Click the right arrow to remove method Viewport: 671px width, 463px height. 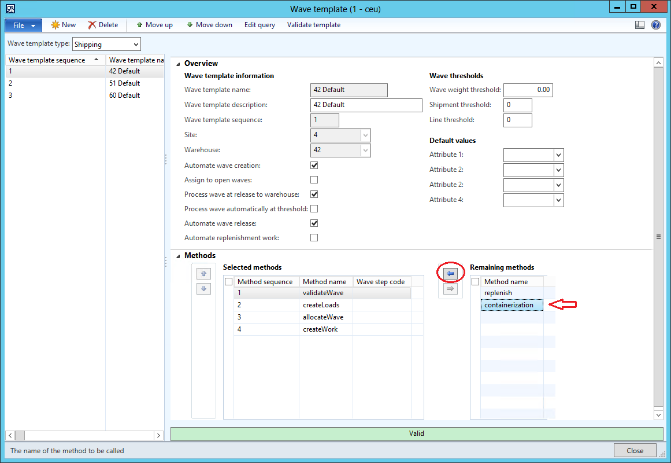pyautogui.click(x=449, y=288)
